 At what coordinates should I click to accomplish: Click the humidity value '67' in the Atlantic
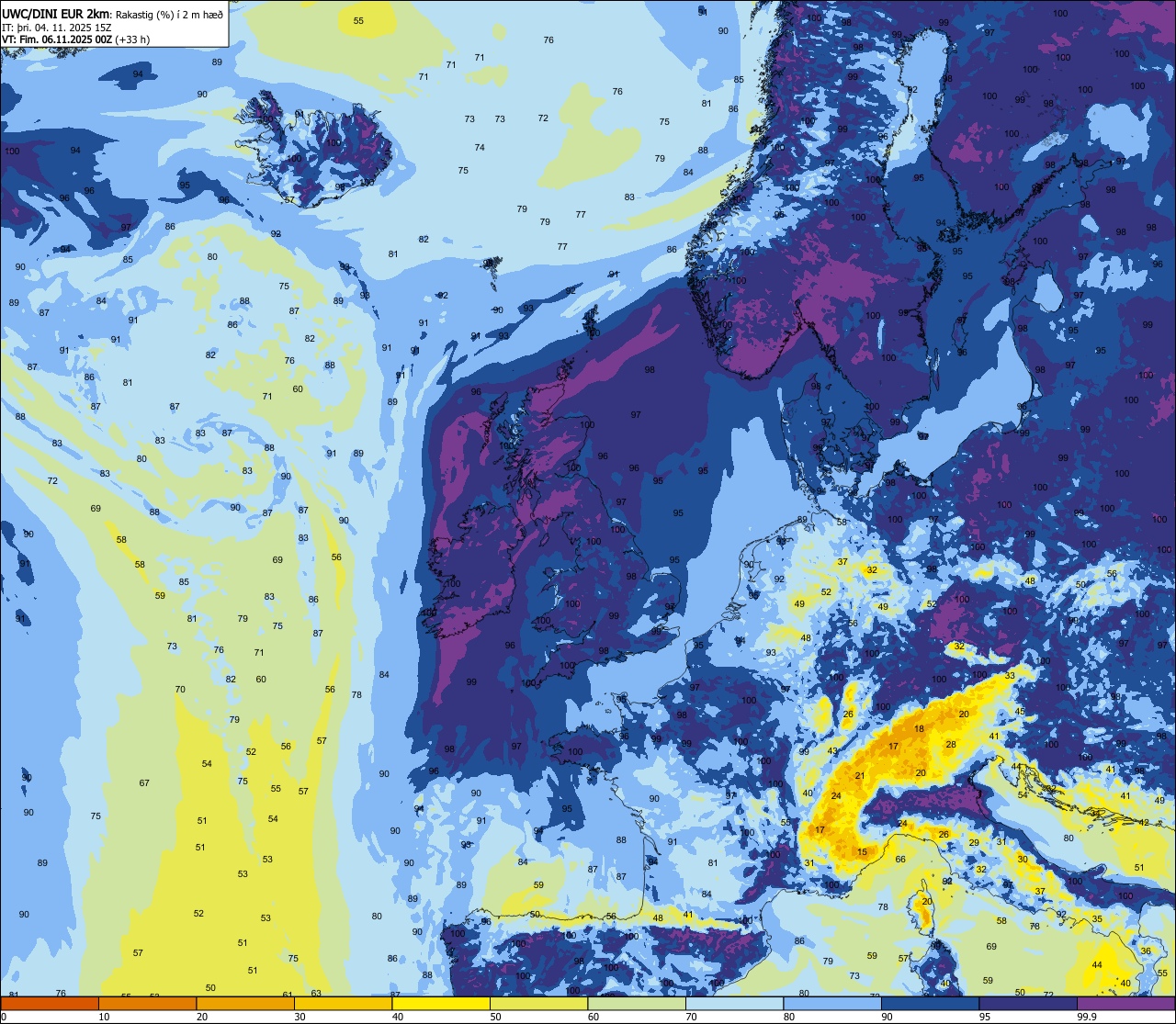(x=144, y=783)
